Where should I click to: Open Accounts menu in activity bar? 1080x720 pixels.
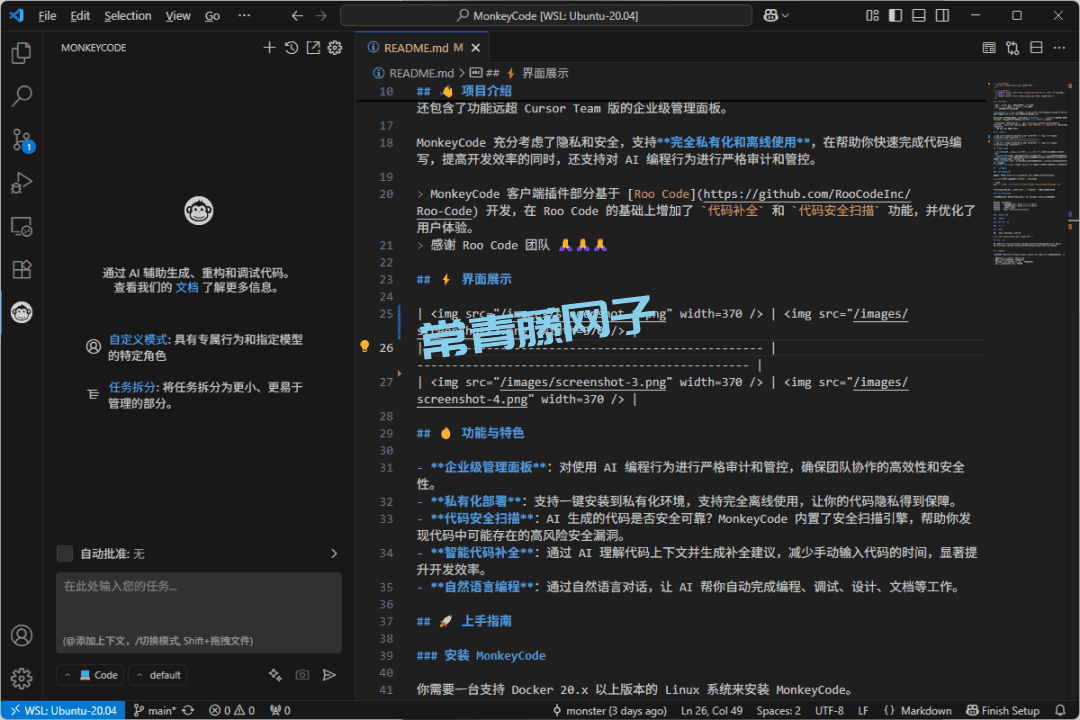21,635
